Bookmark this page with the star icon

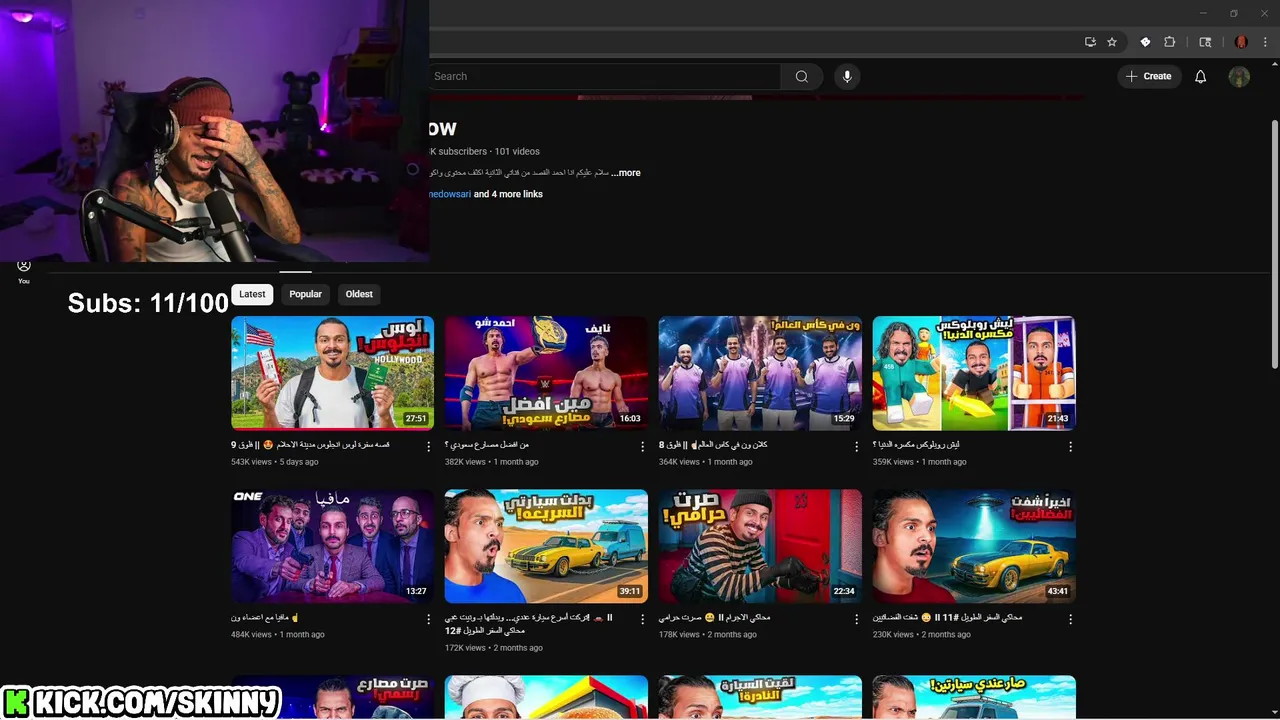pos(1112,42)
